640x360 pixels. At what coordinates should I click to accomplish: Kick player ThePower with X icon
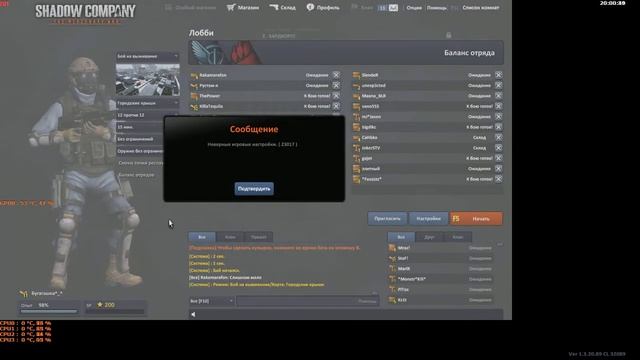[x=336, y=96]
